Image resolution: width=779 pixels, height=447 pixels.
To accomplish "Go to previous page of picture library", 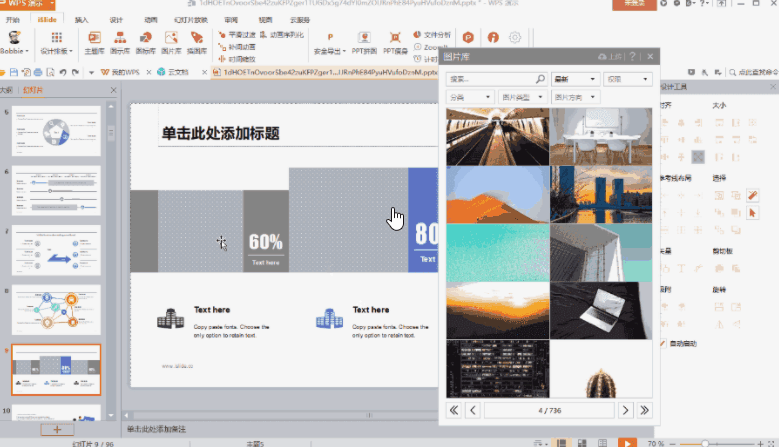I will tap(472, 410).
